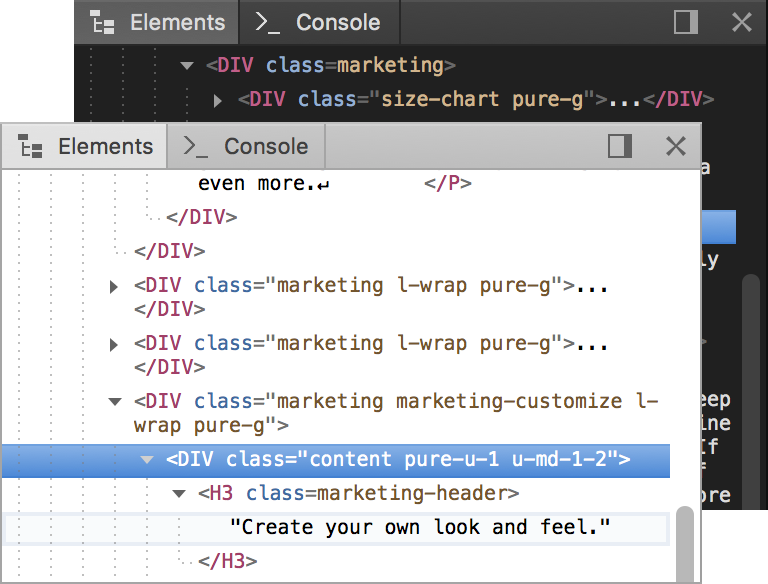Click Console prompt icon in dark DevTools
This screenshot has width=768, height=584.
pos(267,23)
